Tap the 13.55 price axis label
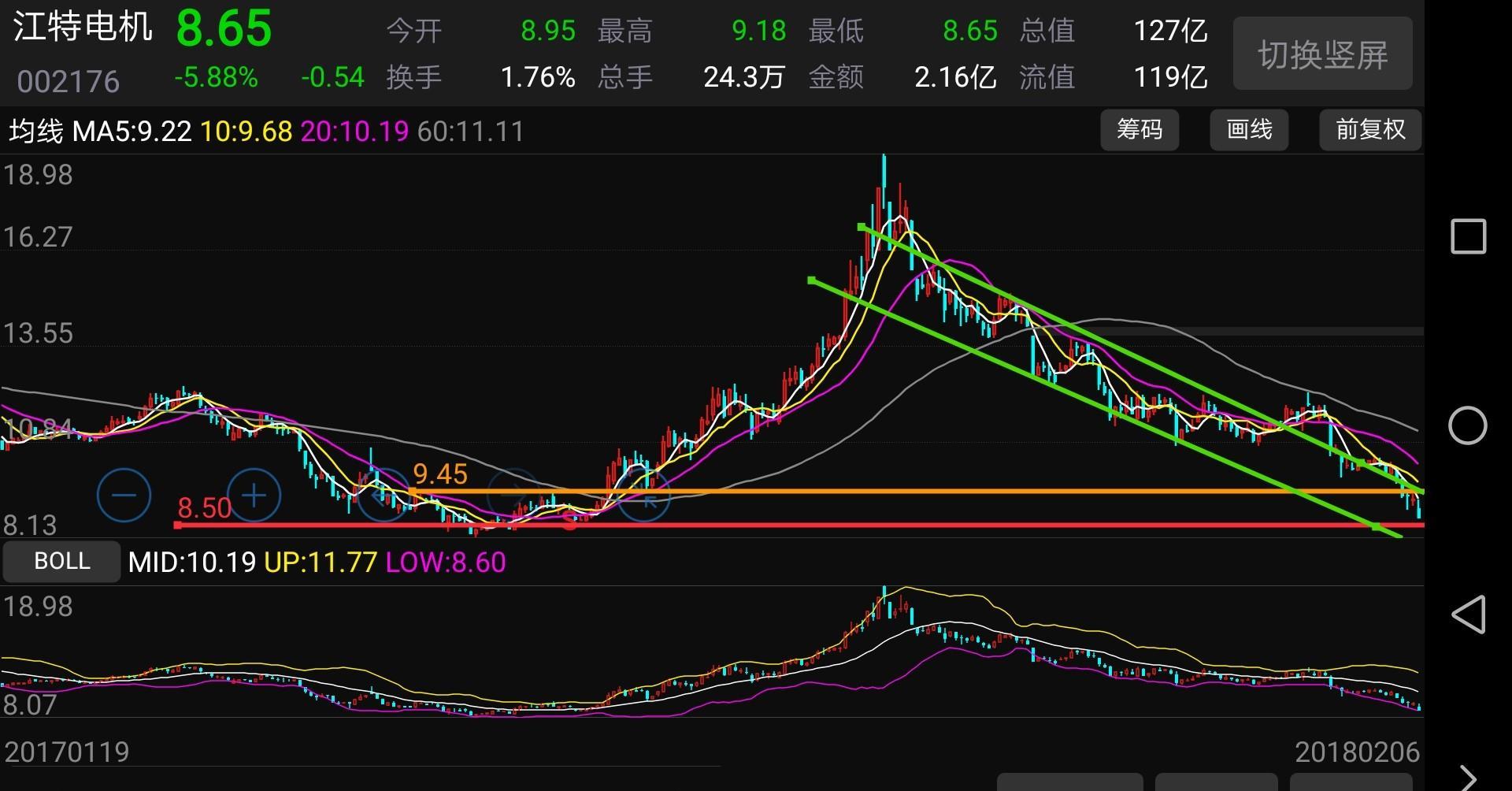The height and width of the screenshot is (791, 1512). coord(38,333)
